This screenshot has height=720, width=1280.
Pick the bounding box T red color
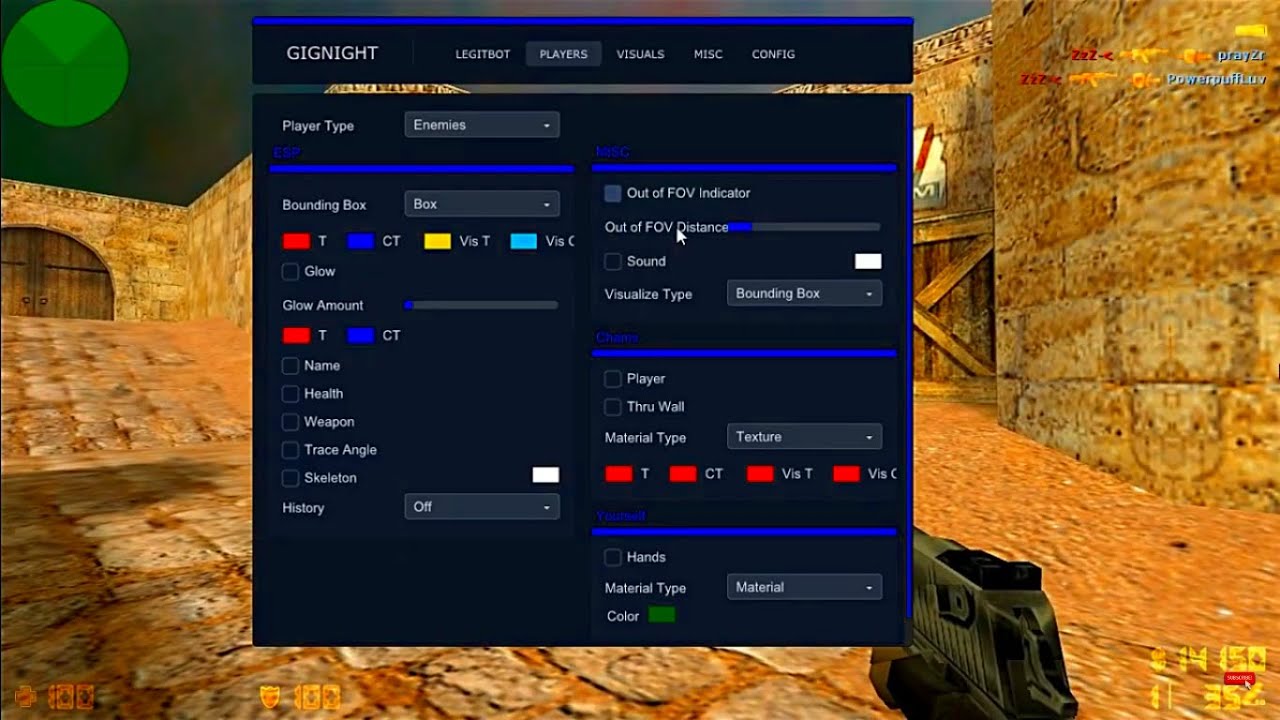click(296, 241)
